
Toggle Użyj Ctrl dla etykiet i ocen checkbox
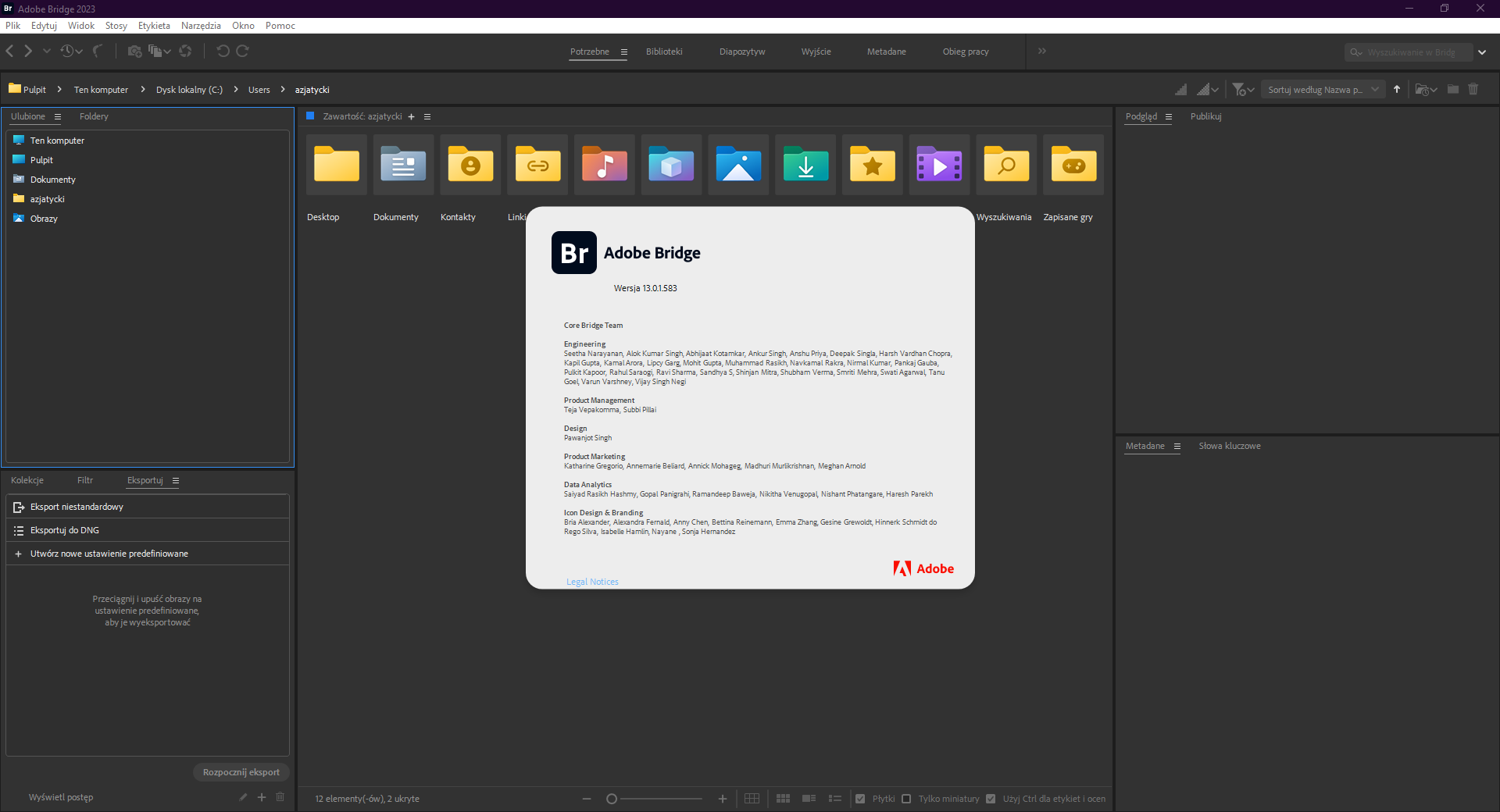tap(991, 799)
